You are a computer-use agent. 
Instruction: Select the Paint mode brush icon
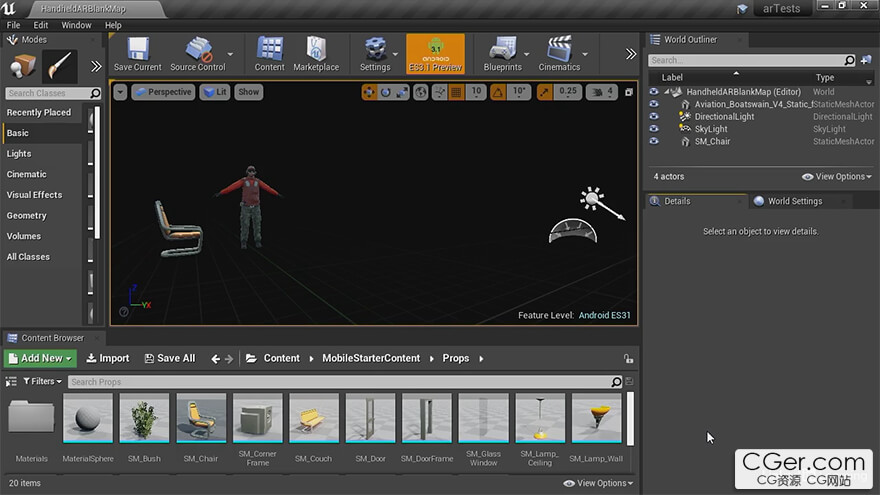[x=60, y=66]
